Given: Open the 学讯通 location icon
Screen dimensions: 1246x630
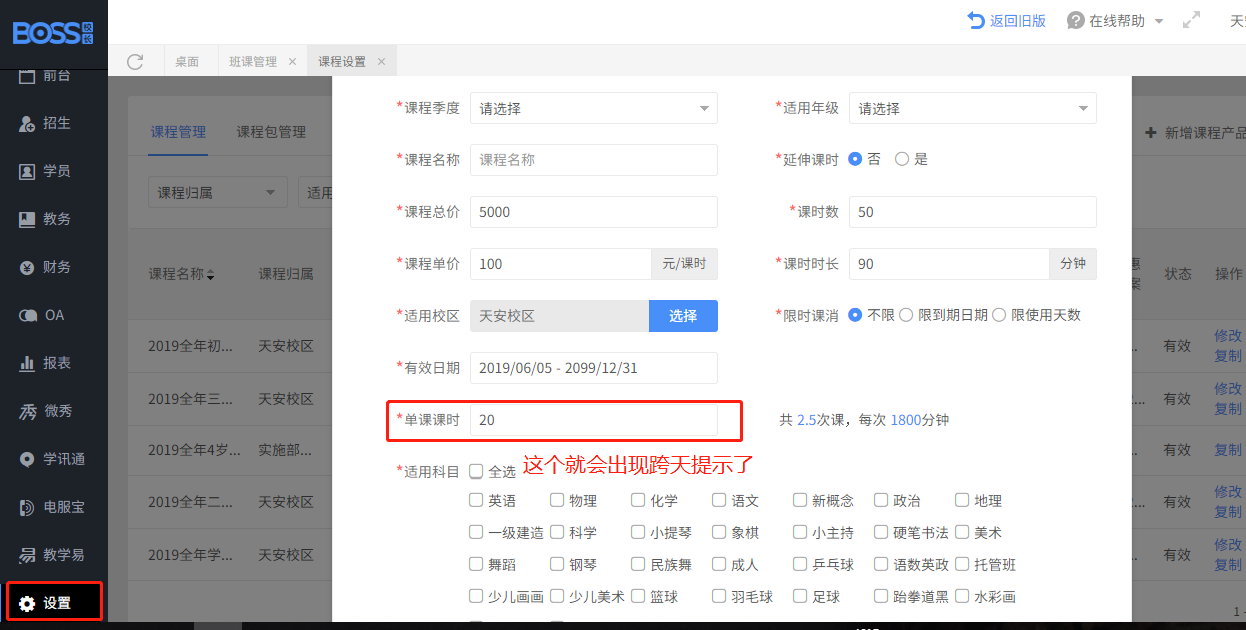Looking at the screenshot, I should click(x=27, y=459).
